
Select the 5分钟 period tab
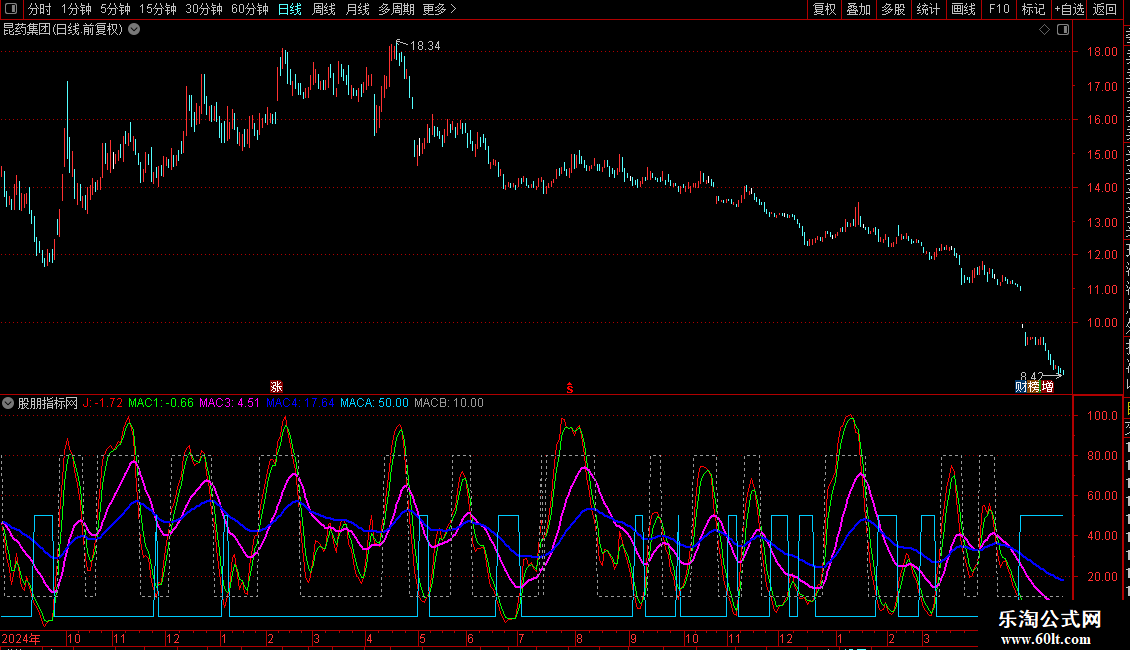point(115,9)
